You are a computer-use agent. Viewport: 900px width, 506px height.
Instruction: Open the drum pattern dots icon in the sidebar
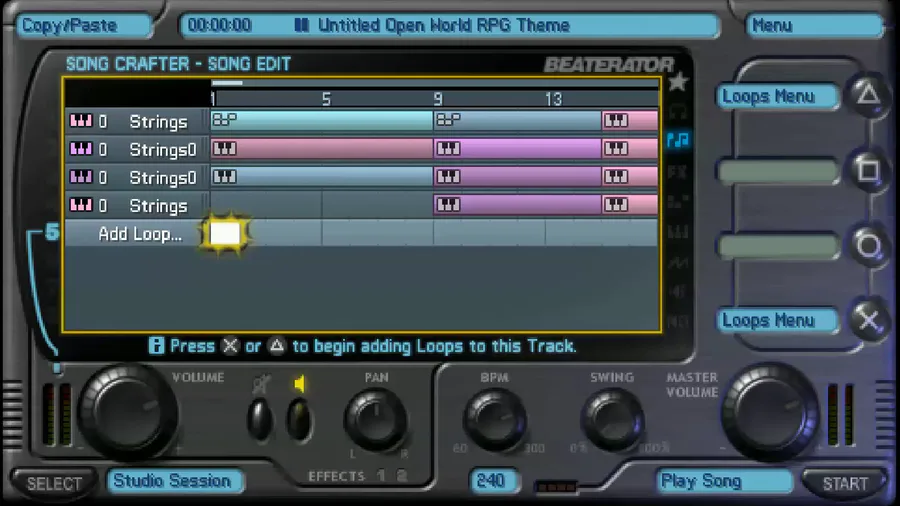pos(678,201)
